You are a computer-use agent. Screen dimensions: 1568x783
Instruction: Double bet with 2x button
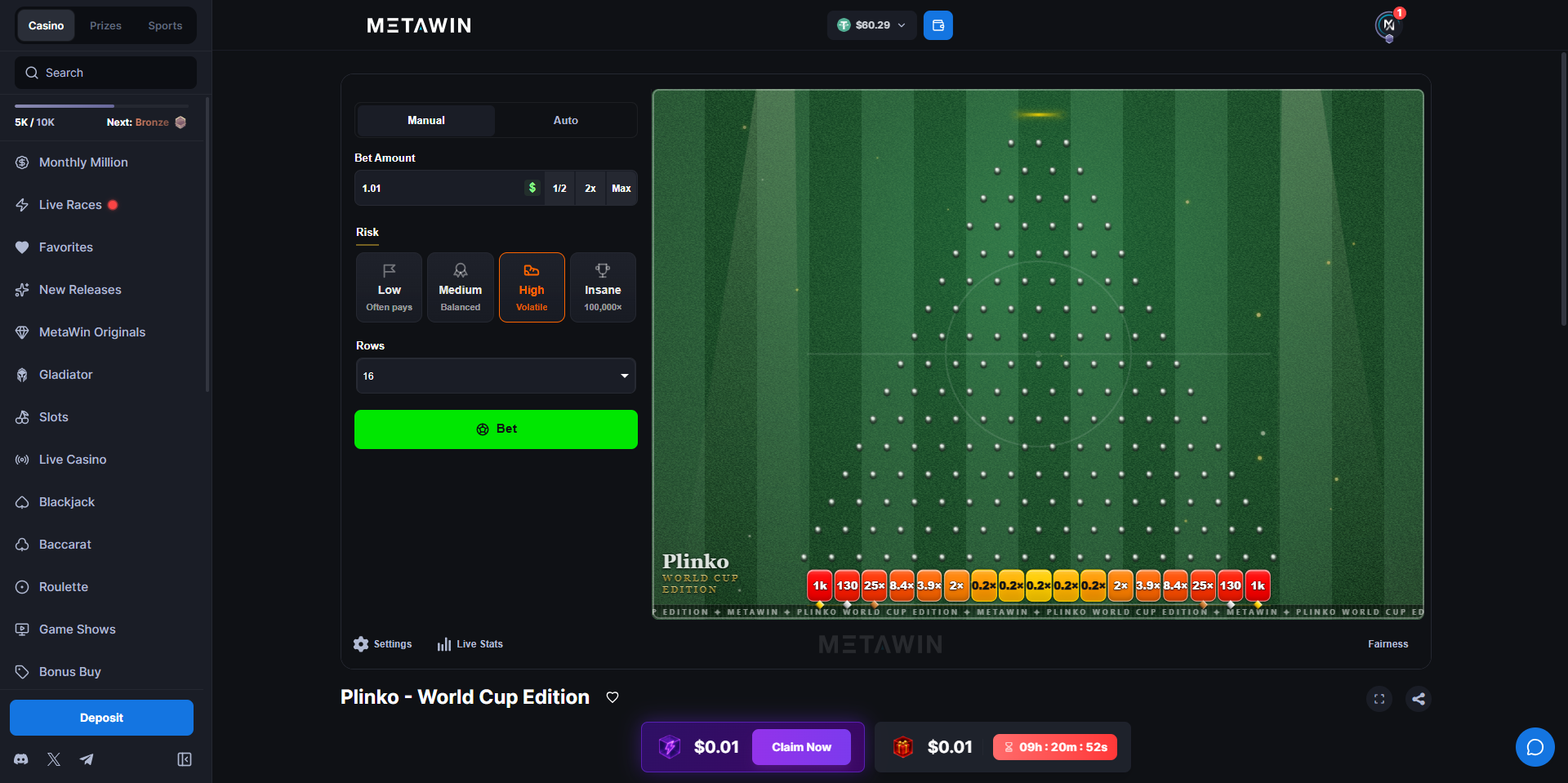[x=590, y=188]
